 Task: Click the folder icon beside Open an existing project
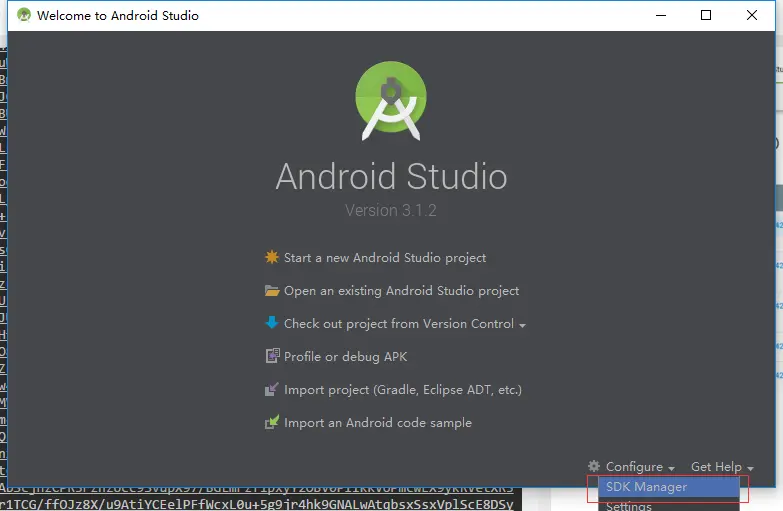pyautogui.click(x=272, y=290)
